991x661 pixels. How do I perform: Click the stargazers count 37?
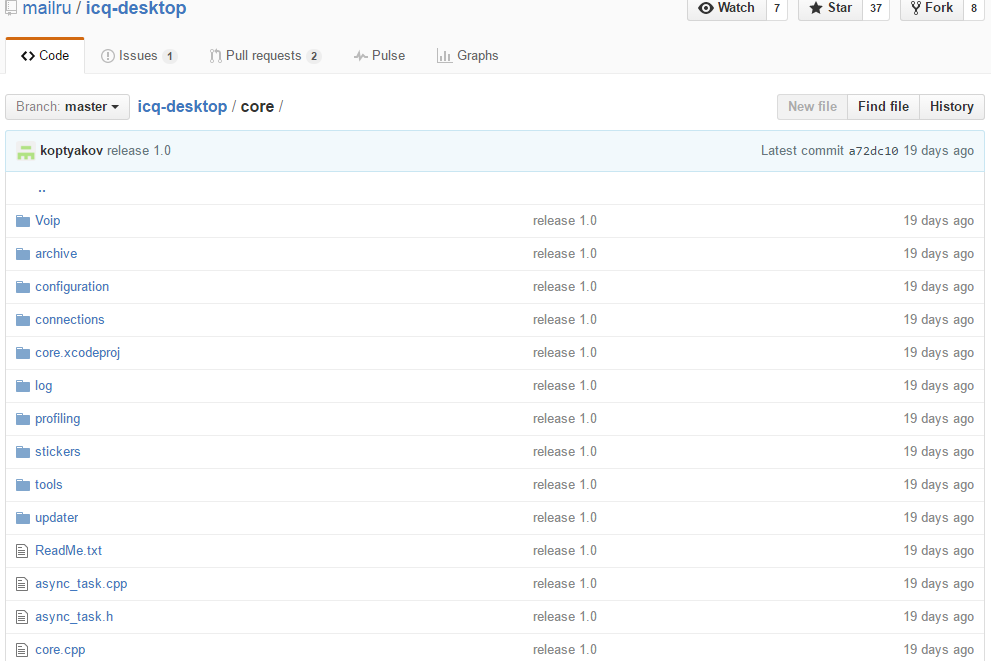pos(876,8)
